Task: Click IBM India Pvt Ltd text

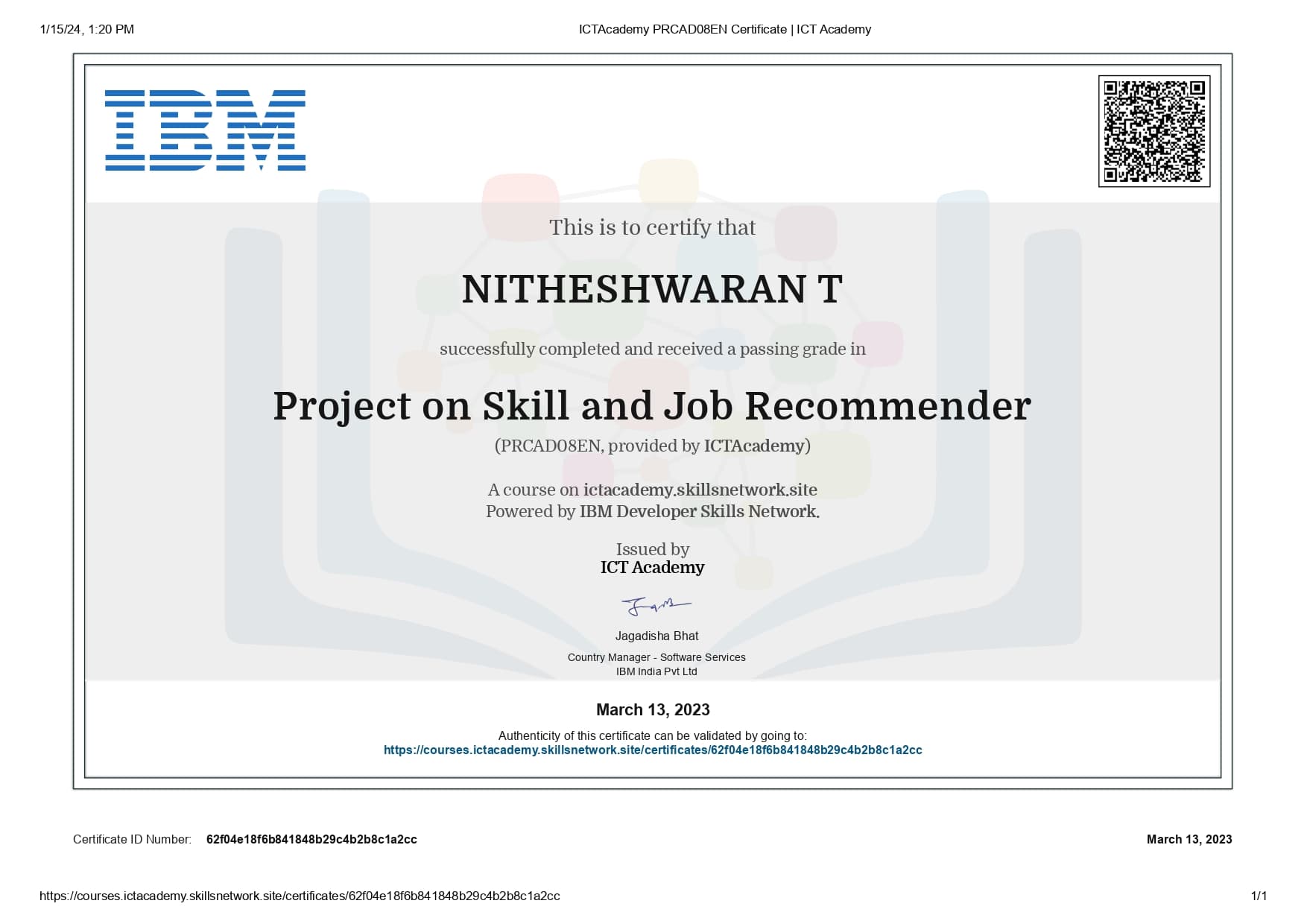Action: 656,671
